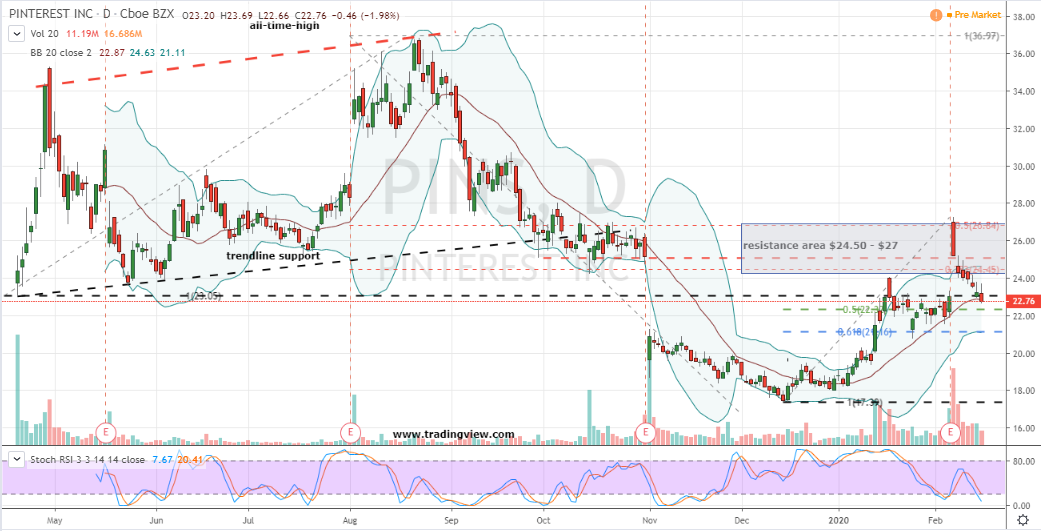1041x531 pixels.
Task: Click the May label on time axis
Action: (56, 522)
